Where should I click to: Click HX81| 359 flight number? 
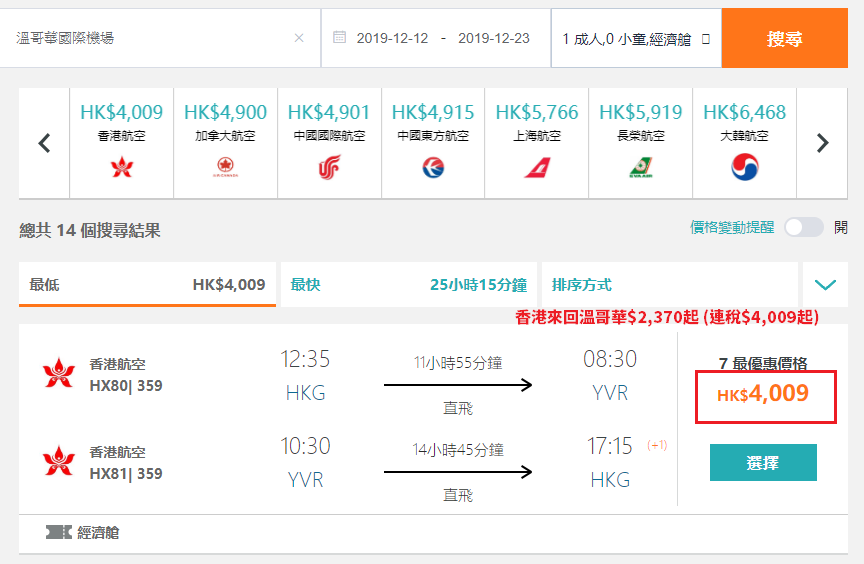pyautogui.click(x=126, y=474)
